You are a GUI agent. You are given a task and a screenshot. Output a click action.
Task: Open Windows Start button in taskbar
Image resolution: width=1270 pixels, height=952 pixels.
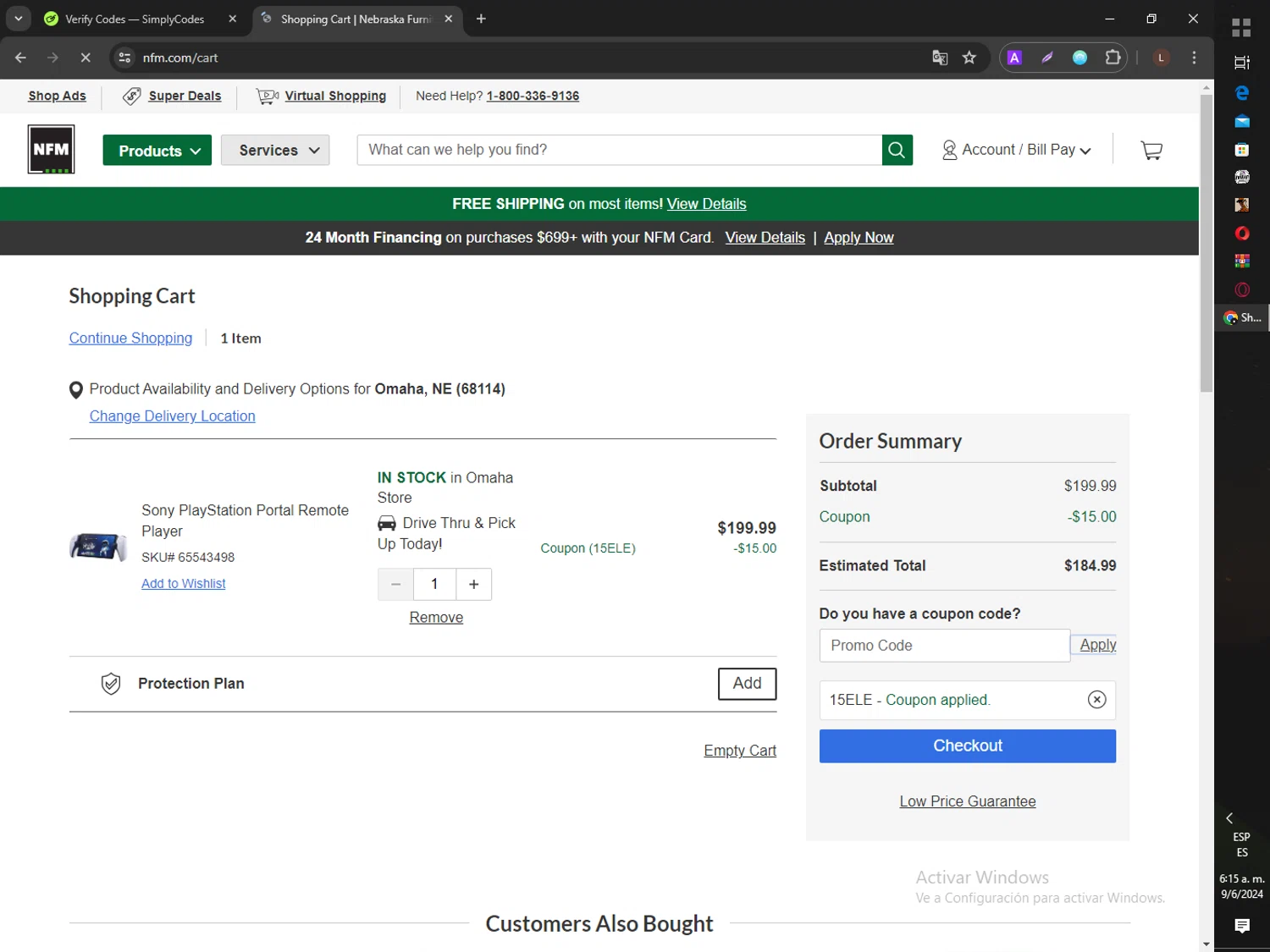[x=1241, y=28]
